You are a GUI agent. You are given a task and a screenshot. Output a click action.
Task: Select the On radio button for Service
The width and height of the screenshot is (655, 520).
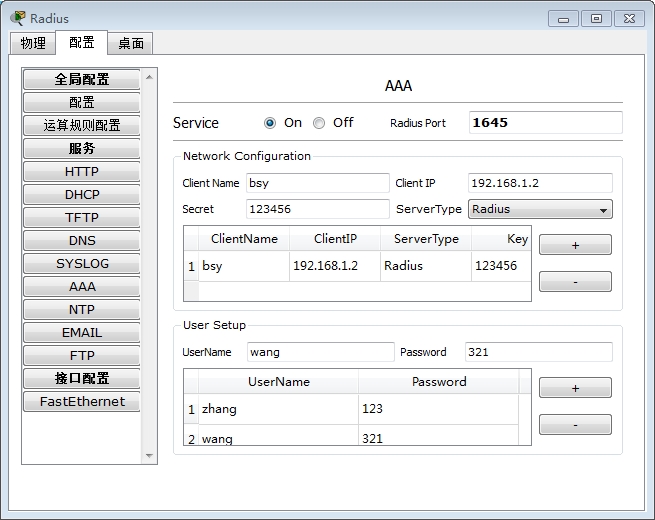[x=270, y=123]
